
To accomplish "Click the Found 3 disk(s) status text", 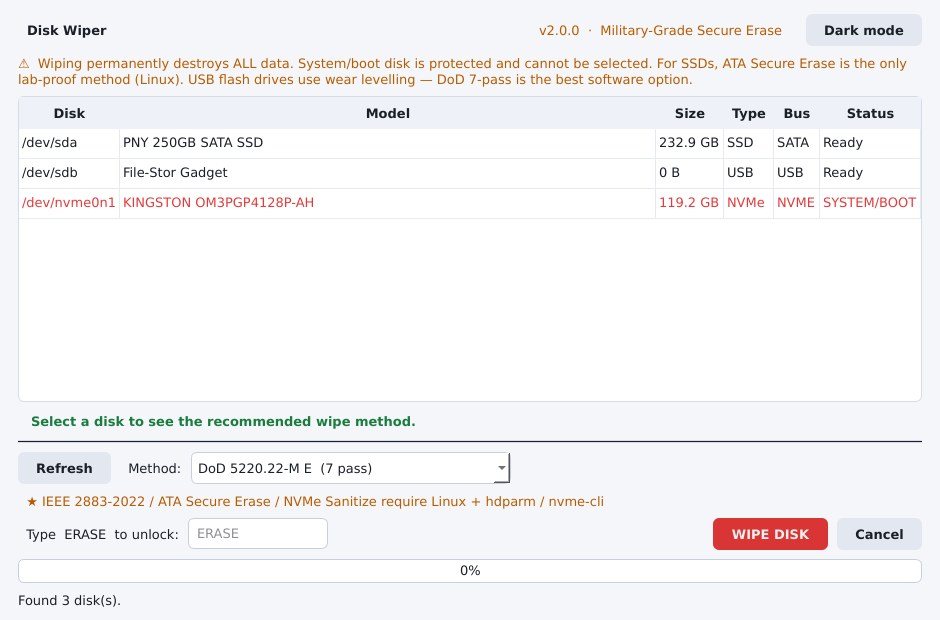I will coord(70,601).
